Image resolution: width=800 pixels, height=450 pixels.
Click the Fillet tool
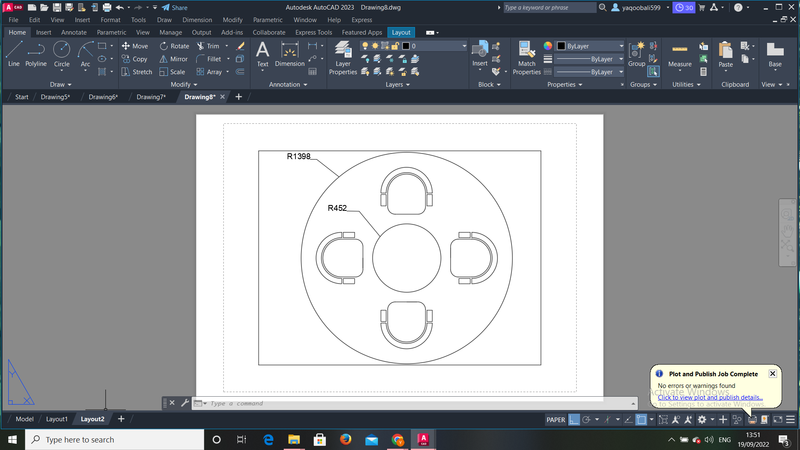pos(209,59)
